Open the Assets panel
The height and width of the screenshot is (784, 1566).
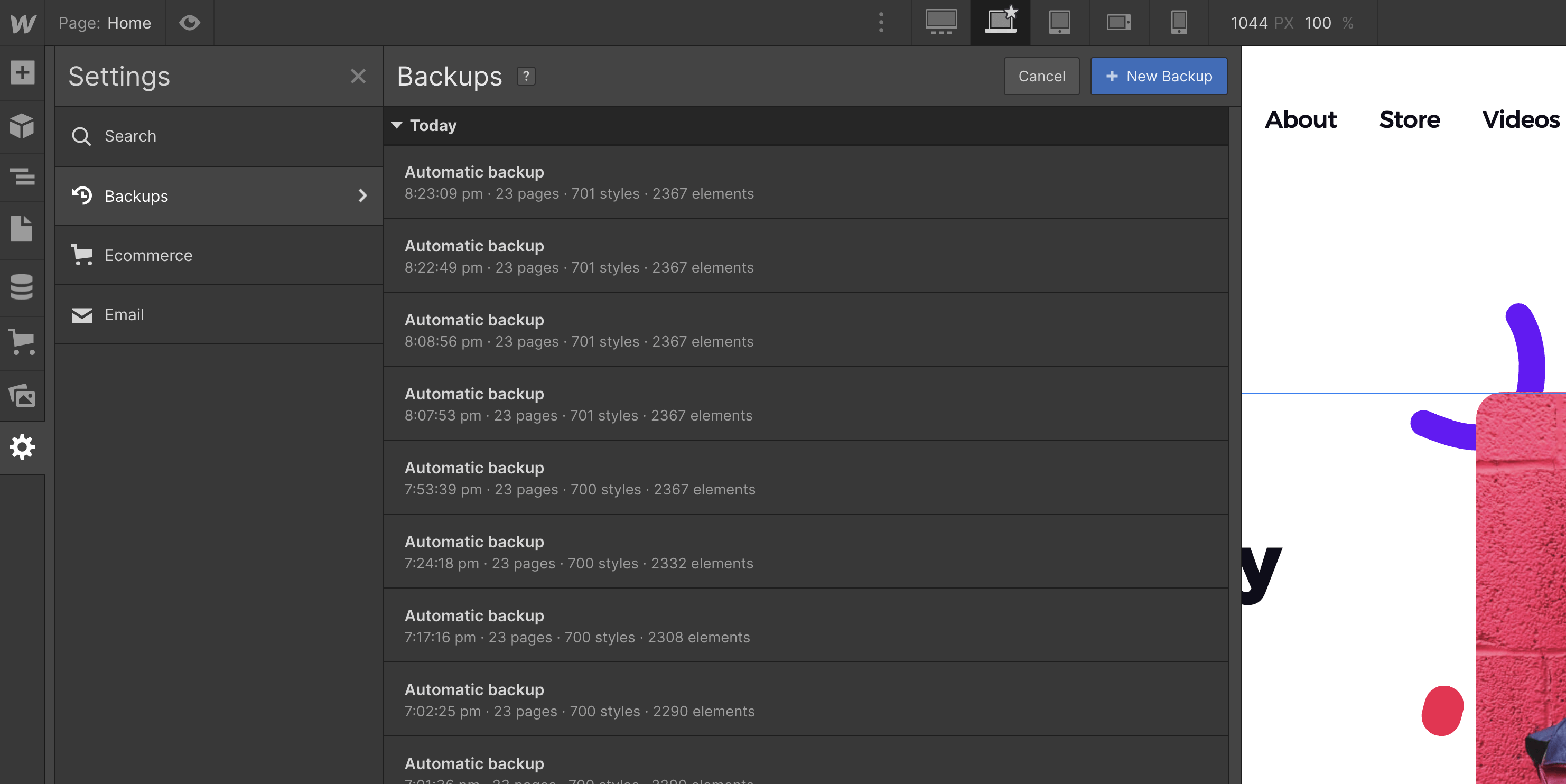[22, 395]
